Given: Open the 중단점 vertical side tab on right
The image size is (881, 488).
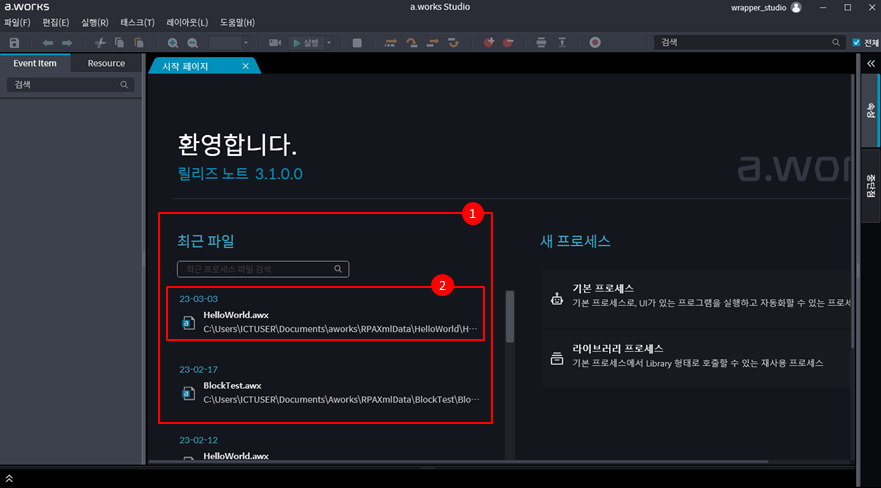Looking at the screenshot, I should [870, 185].
